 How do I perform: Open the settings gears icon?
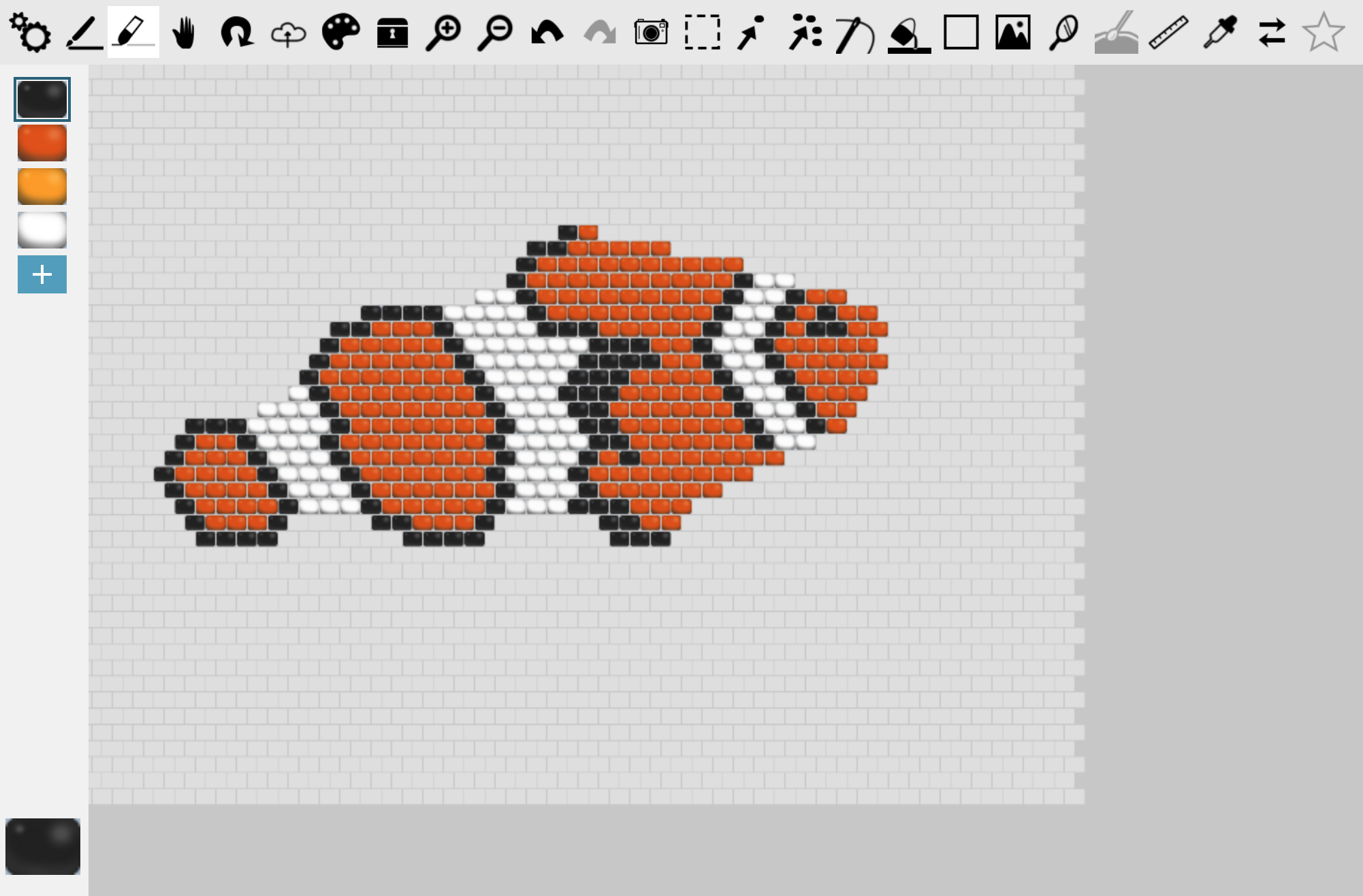30,32
